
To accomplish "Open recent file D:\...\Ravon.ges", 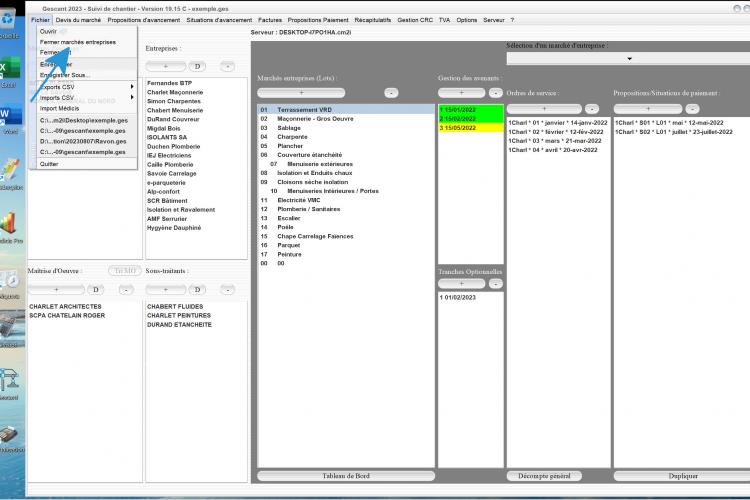I will (x=87, y=142).
